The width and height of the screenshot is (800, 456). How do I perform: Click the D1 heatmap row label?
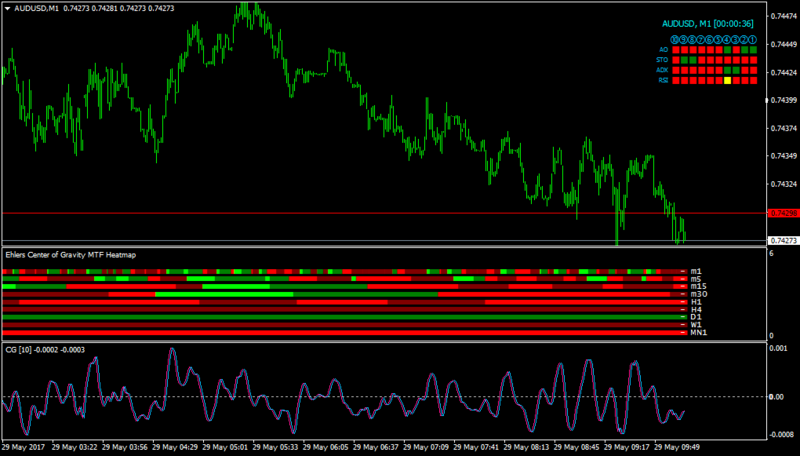tap(696, 317)
